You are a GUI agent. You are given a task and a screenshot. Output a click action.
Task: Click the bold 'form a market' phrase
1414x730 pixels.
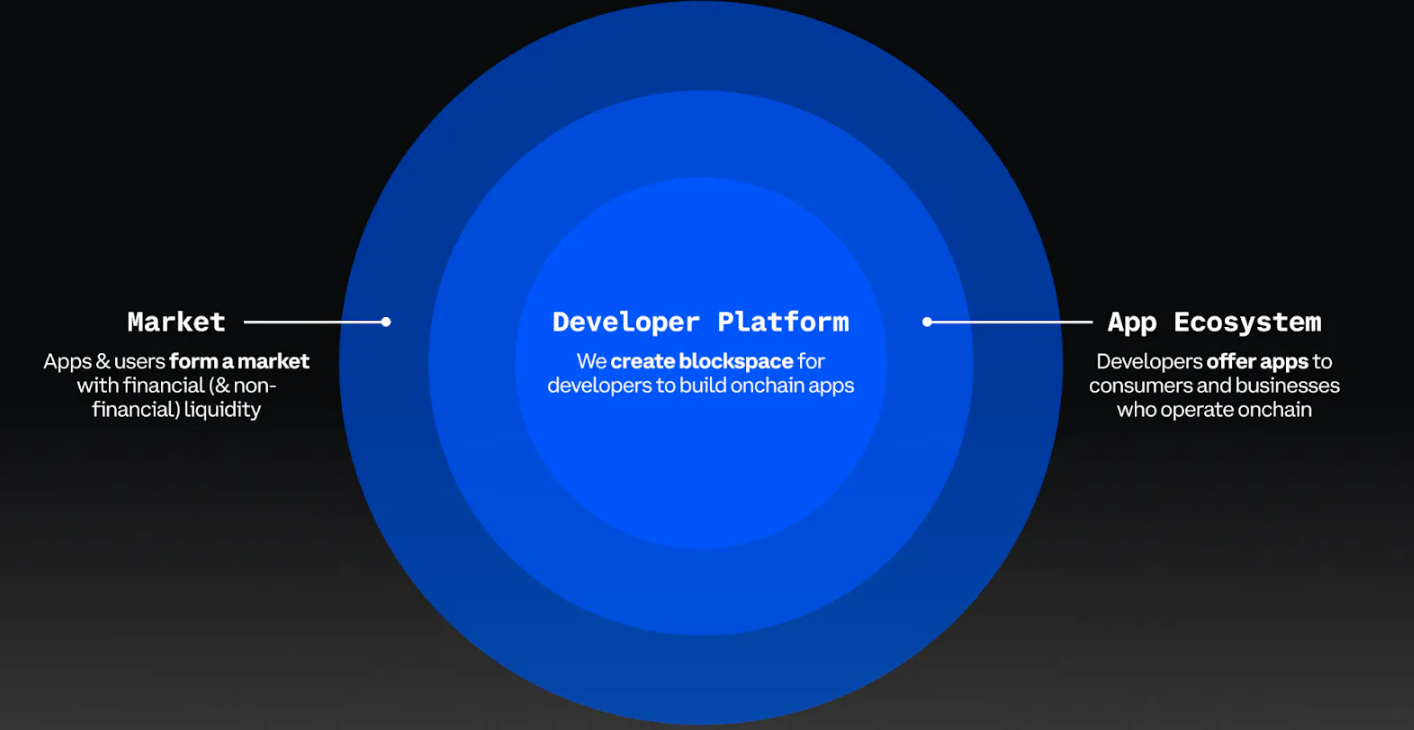click(239, 361)
